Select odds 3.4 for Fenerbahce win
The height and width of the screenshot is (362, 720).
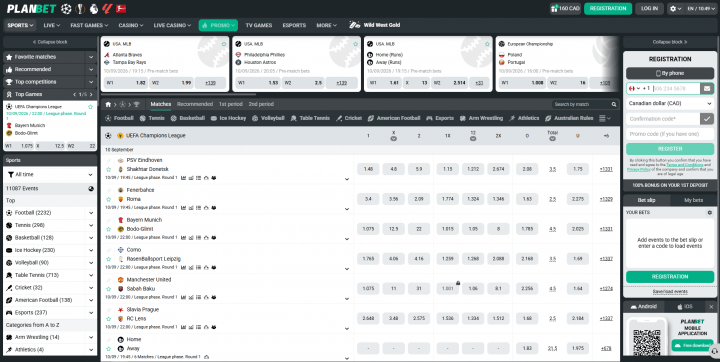click(368, 199)
